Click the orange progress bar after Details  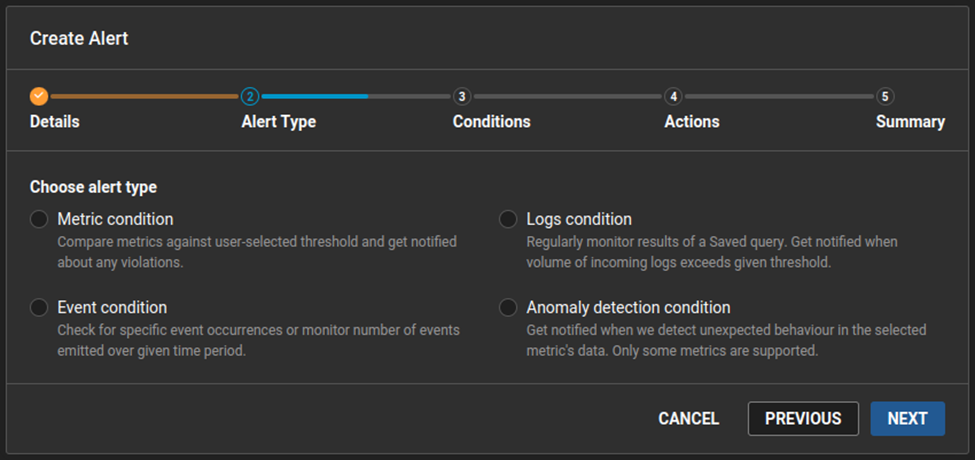[x=144, y=96]
